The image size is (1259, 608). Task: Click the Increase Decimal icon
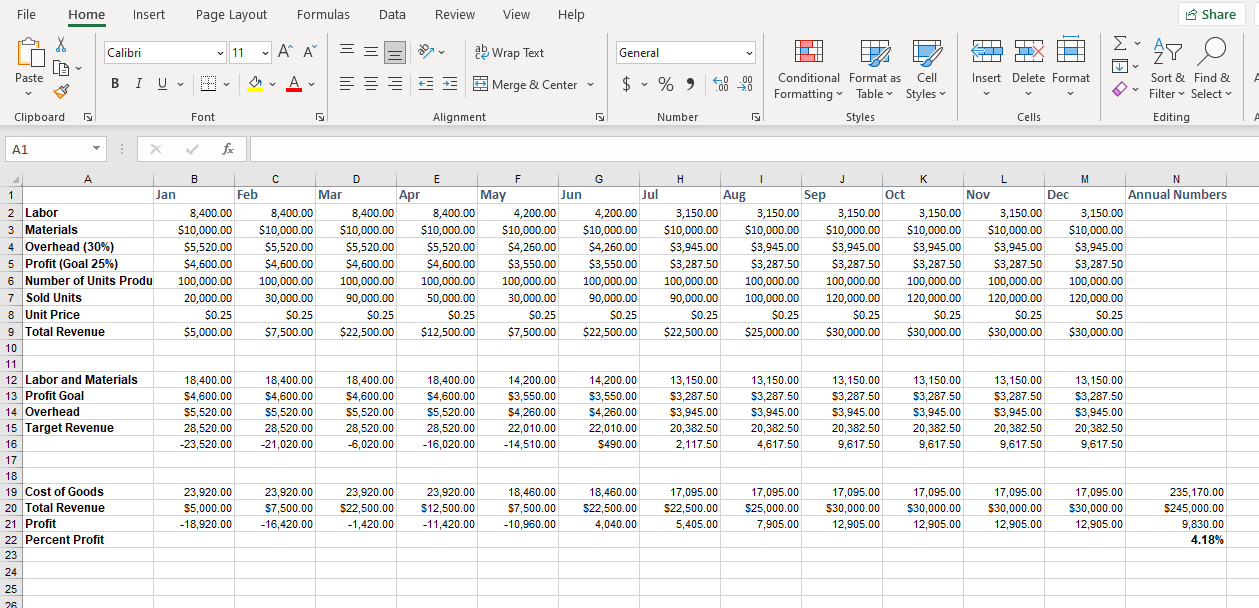720,85
